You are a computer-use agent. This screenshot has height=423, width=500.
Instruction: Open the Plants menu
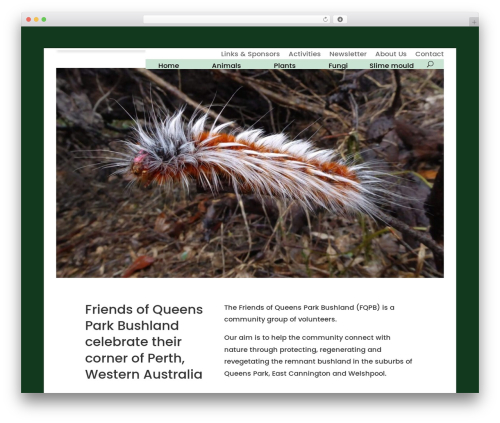[284, 66]
